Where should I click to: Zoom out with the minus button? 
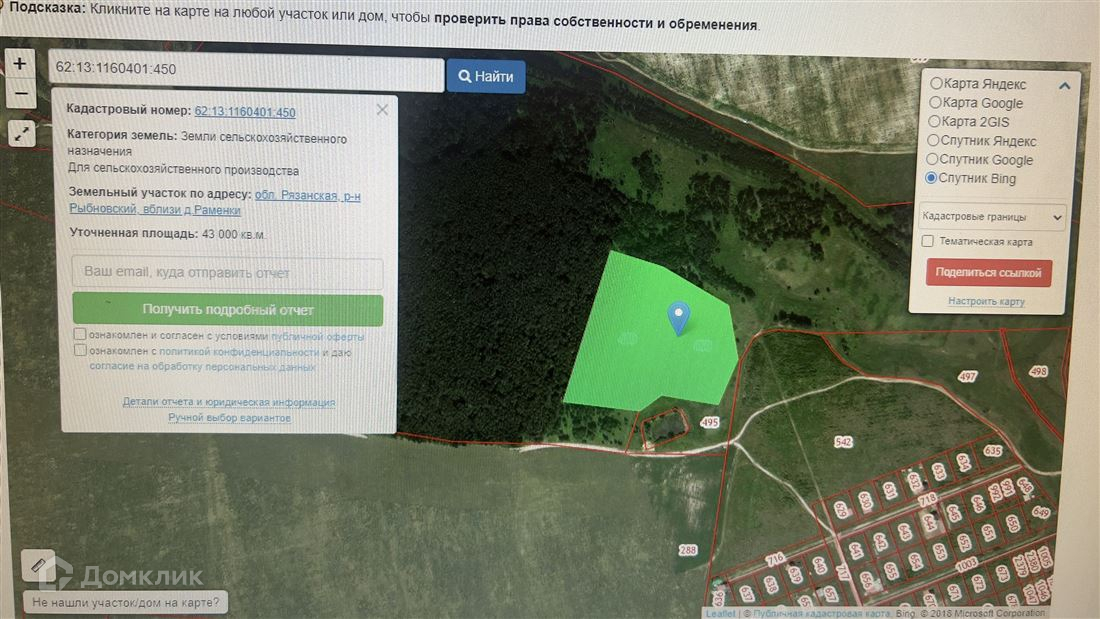(20, 94)
